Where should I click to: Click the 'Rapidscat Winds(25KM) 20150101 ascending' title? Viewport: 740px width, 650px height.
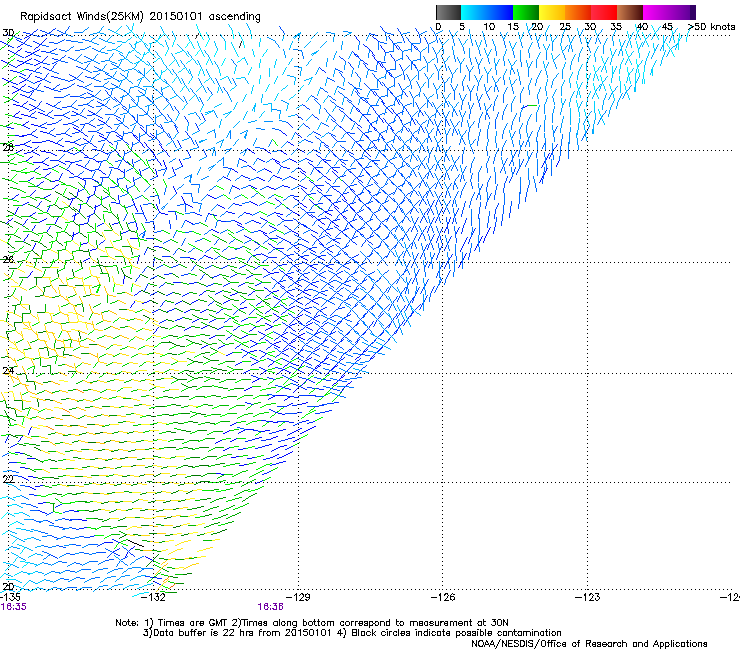pyautogui.click(x=140, y=17)
